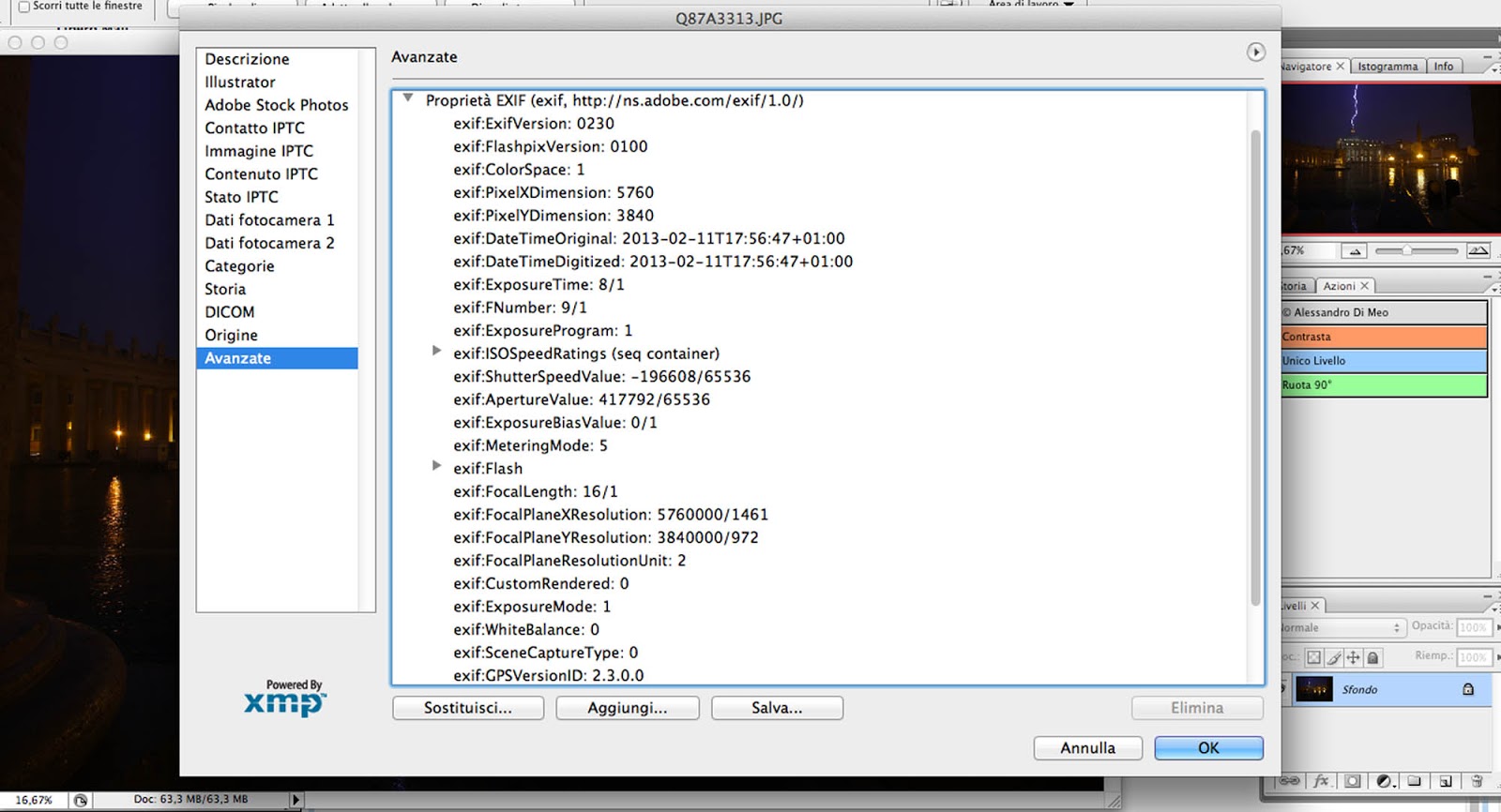Click the Sfondo layer lock icon

1468,689
